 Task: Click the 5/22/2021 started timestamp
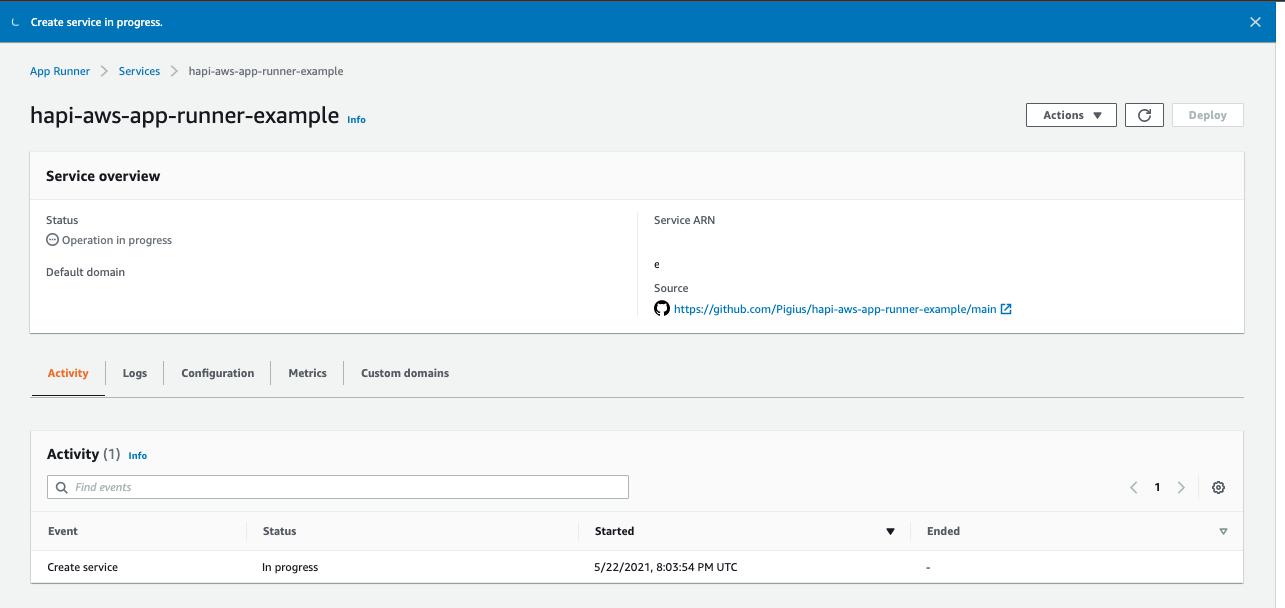point(666,567)
